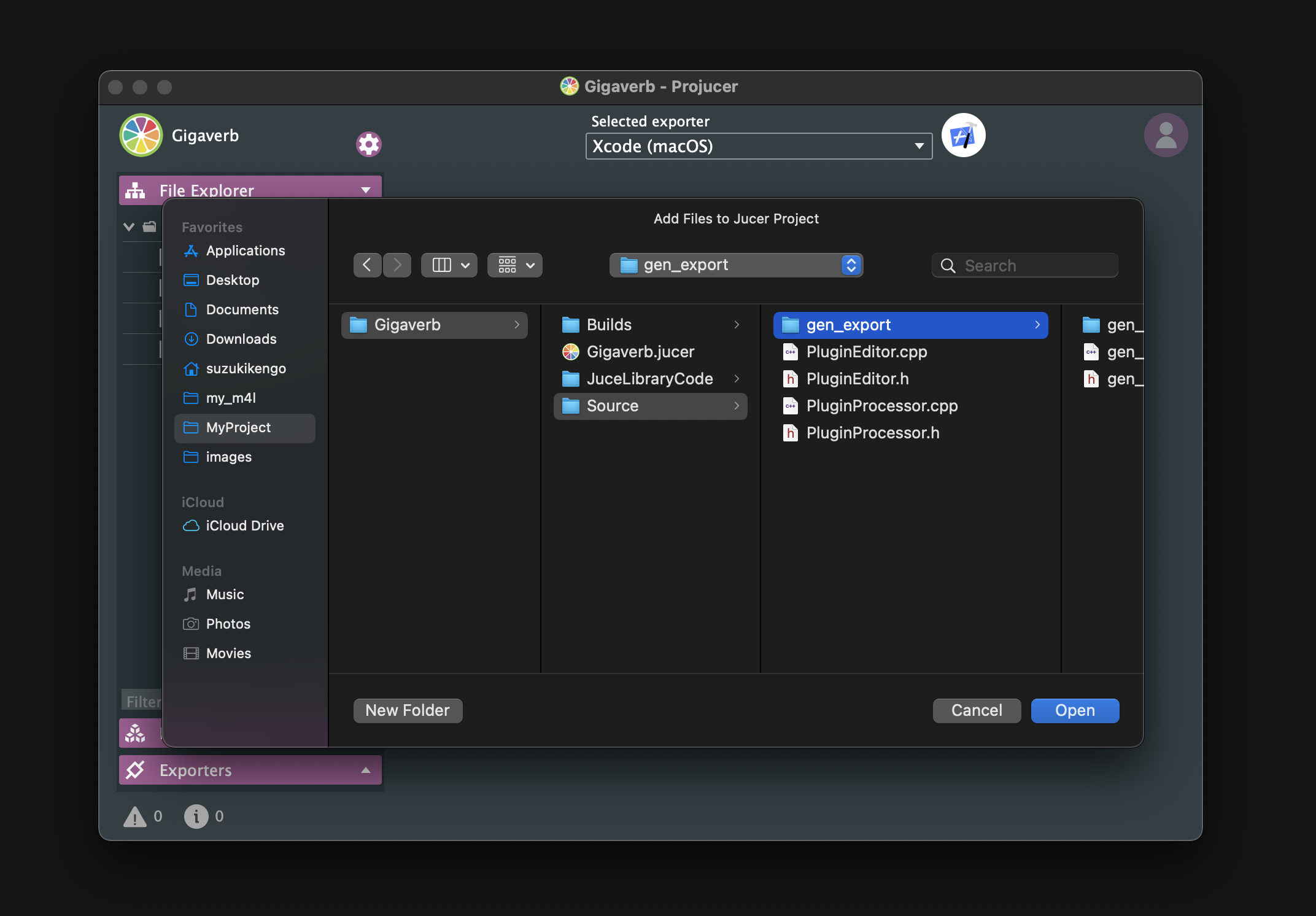Image resolution: width=1316 pixels, height=916 pixels.
Task: Expand the File Explorer dropdown arrow
Action: coord(367,190)
